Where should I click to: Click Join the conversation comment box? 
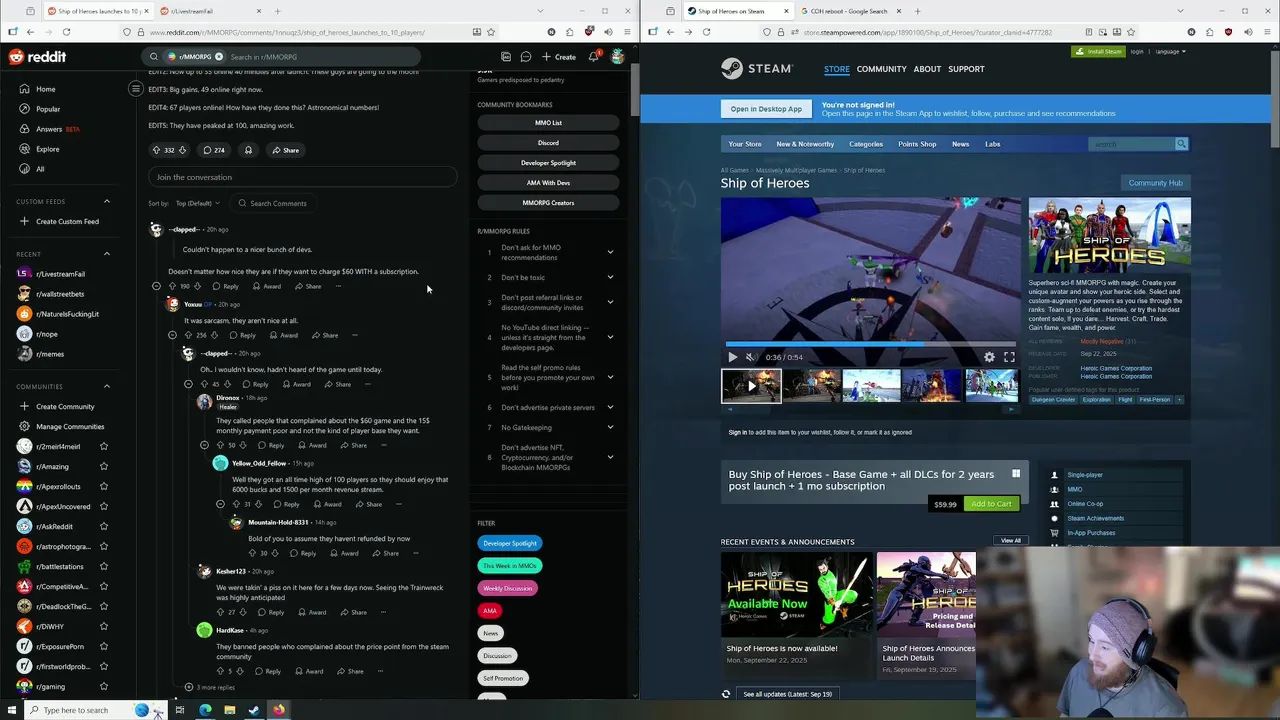point(302,177)
